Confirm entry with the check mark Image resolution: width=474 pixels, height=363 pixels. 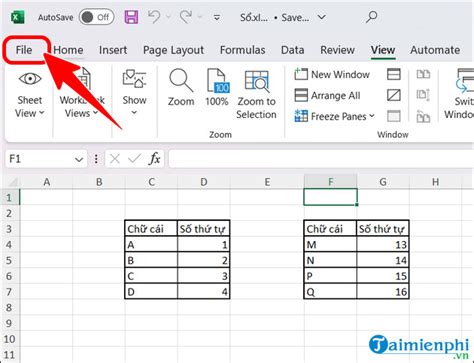(134, 159)
